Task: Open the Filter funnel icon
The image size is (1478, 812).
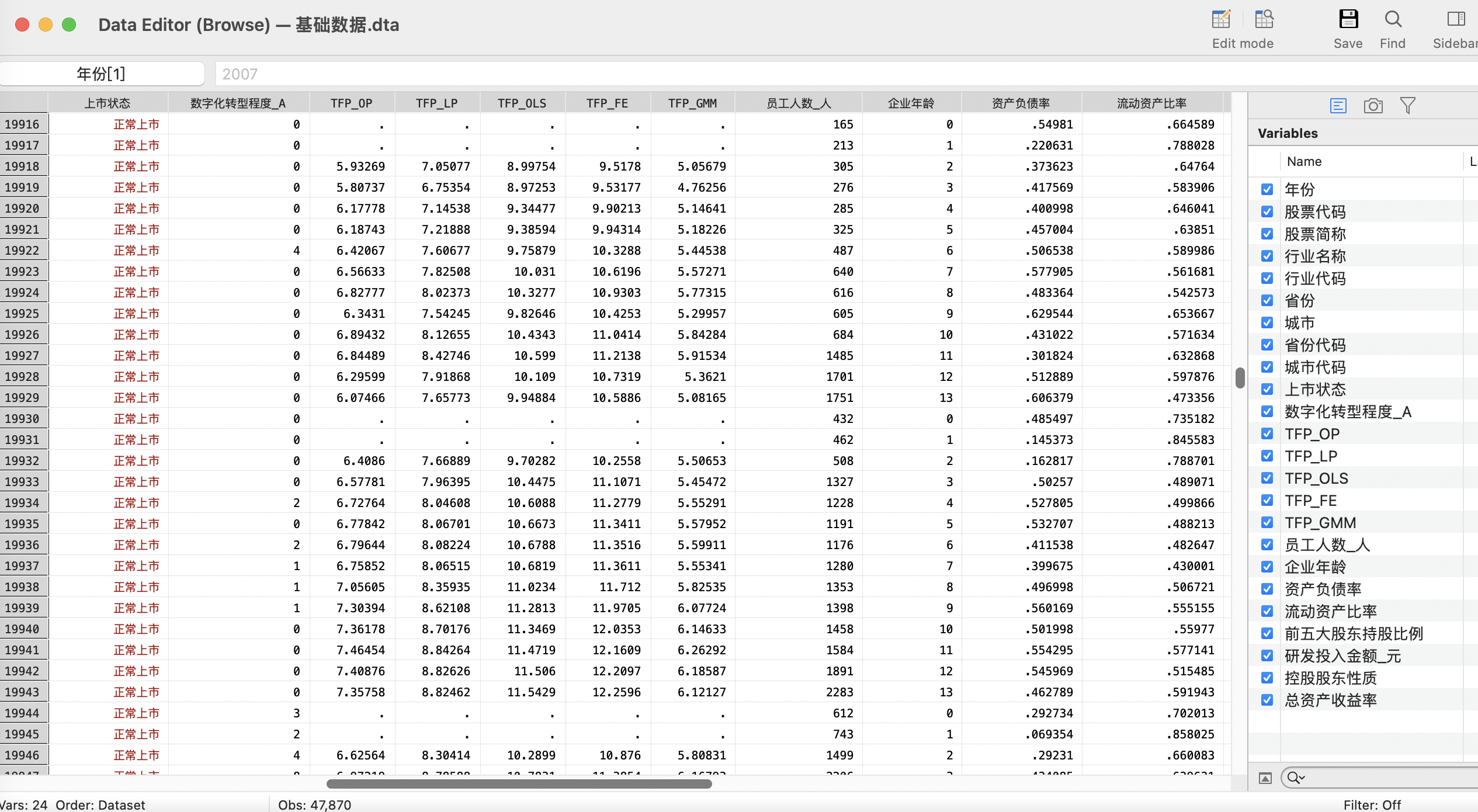Action: [1408, 106]
